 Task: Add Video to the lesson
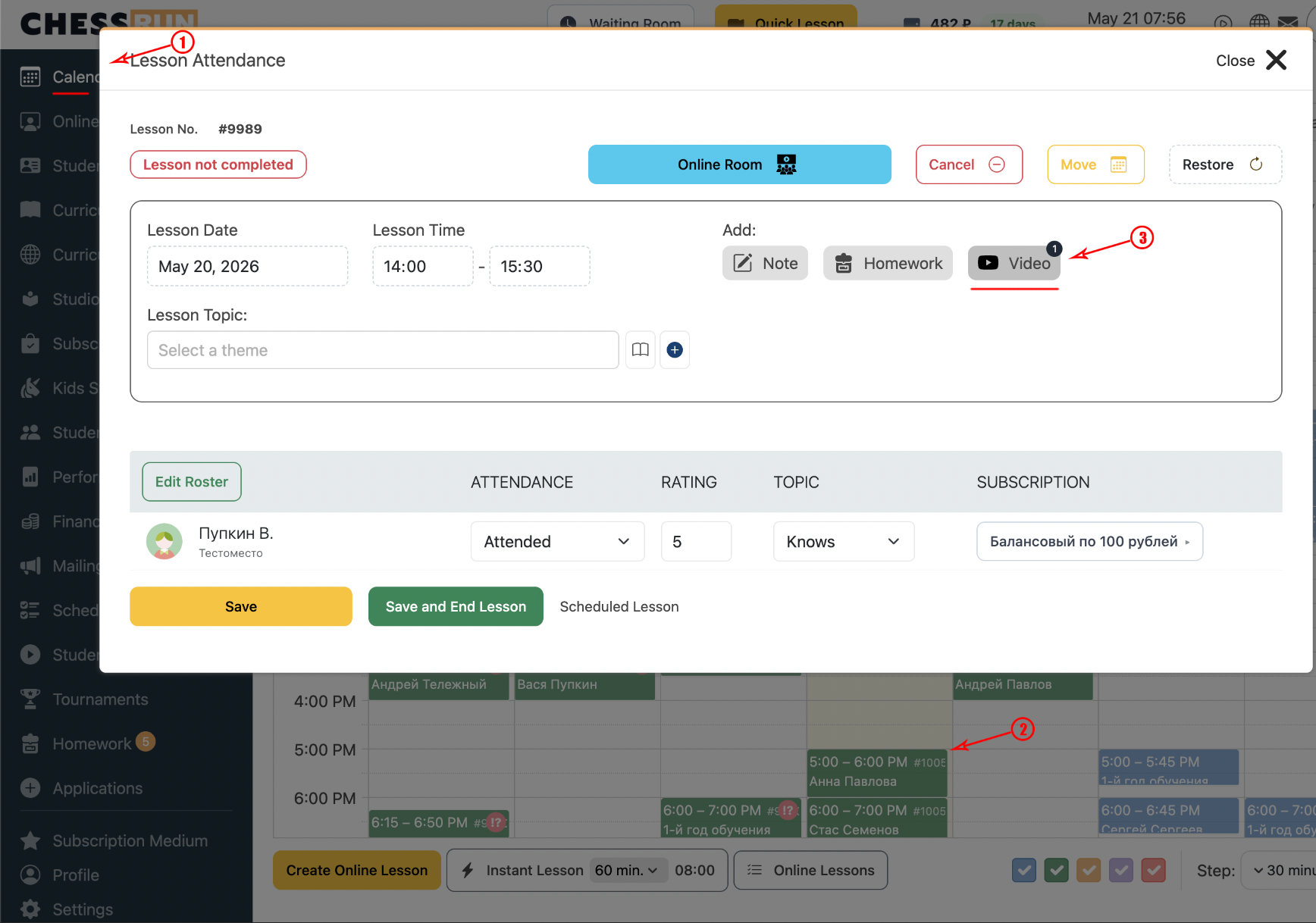[x=1014, y=263]
